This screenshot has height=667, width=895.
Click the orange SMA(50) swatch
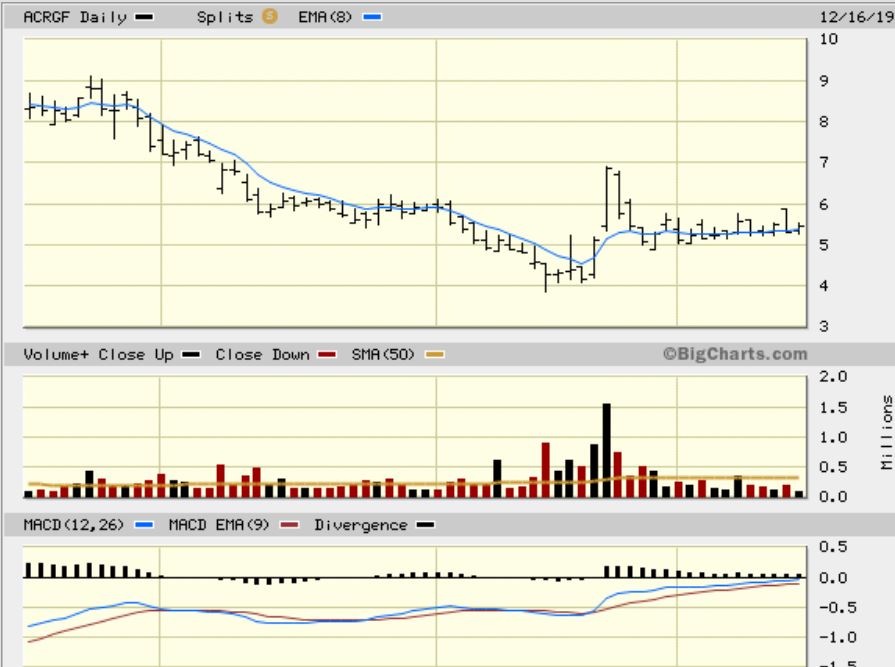(435, 355)
